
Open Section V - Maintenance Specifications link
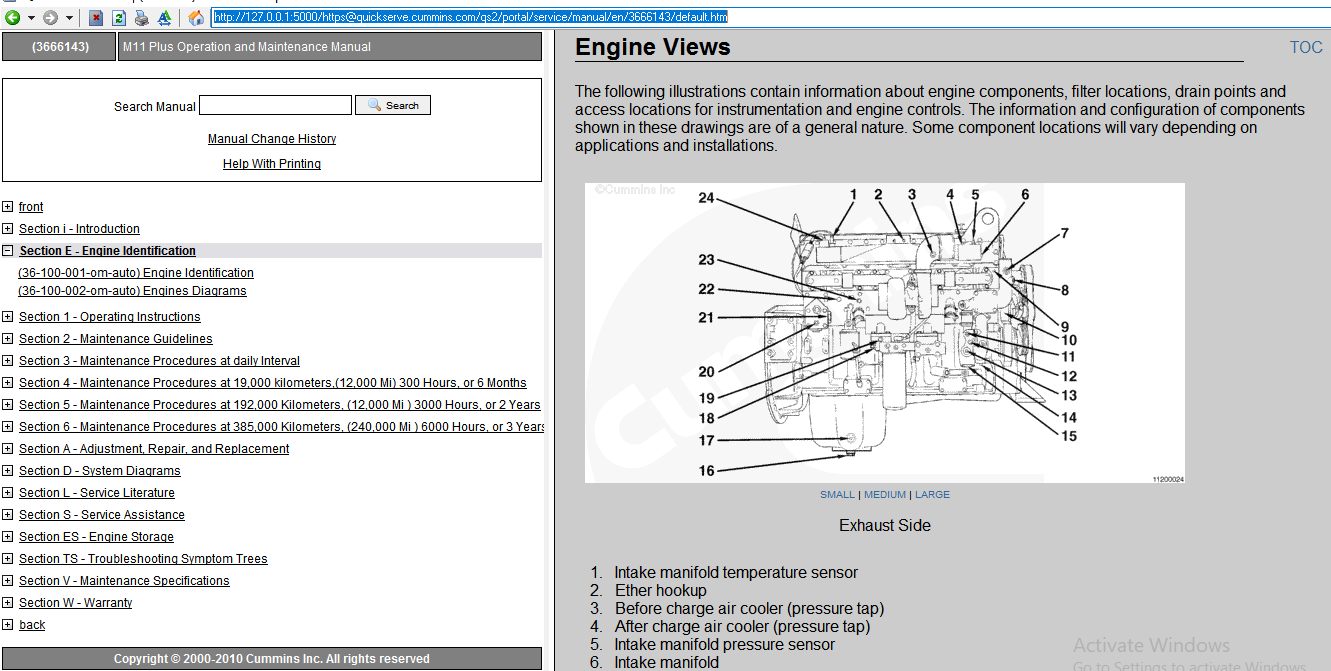124,581
